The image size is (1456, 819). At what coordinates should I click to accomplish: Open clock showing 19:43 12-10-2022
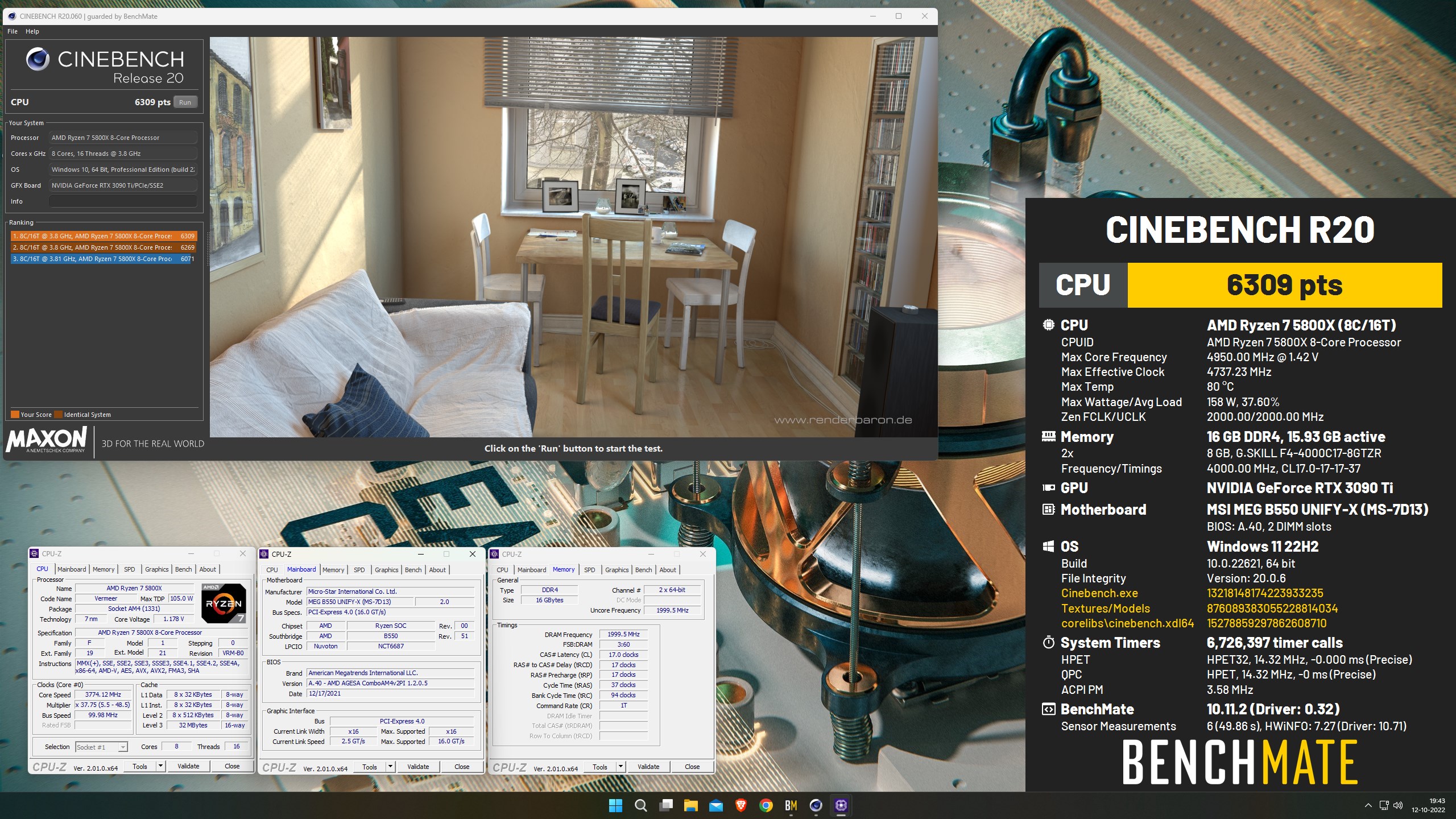(x=1428, y=805)
